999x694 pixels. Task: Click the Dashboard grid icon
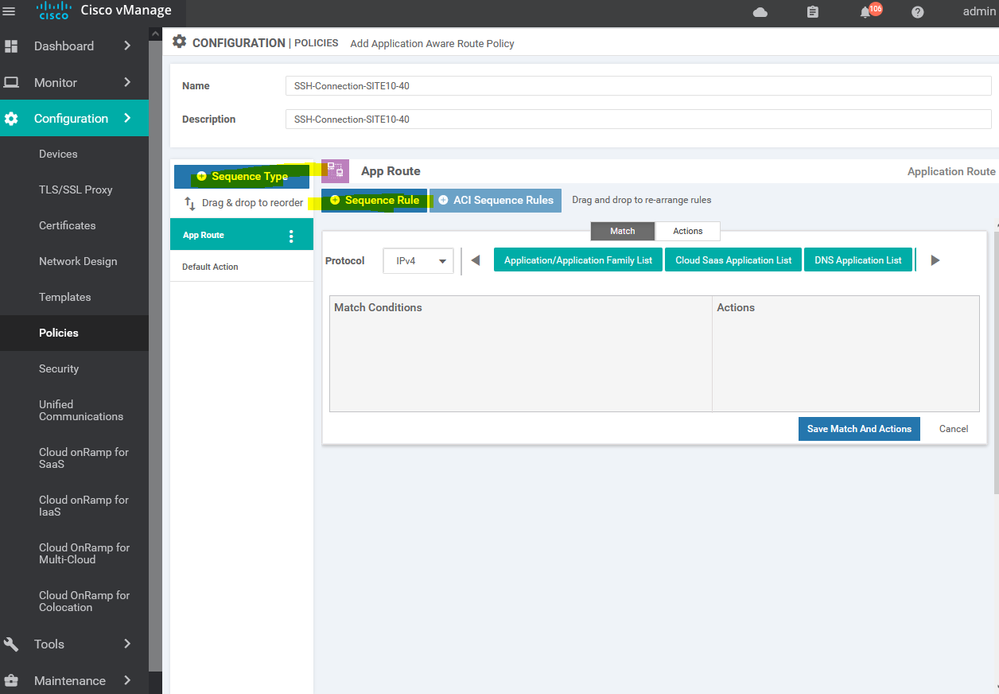(x=11, y=46)
